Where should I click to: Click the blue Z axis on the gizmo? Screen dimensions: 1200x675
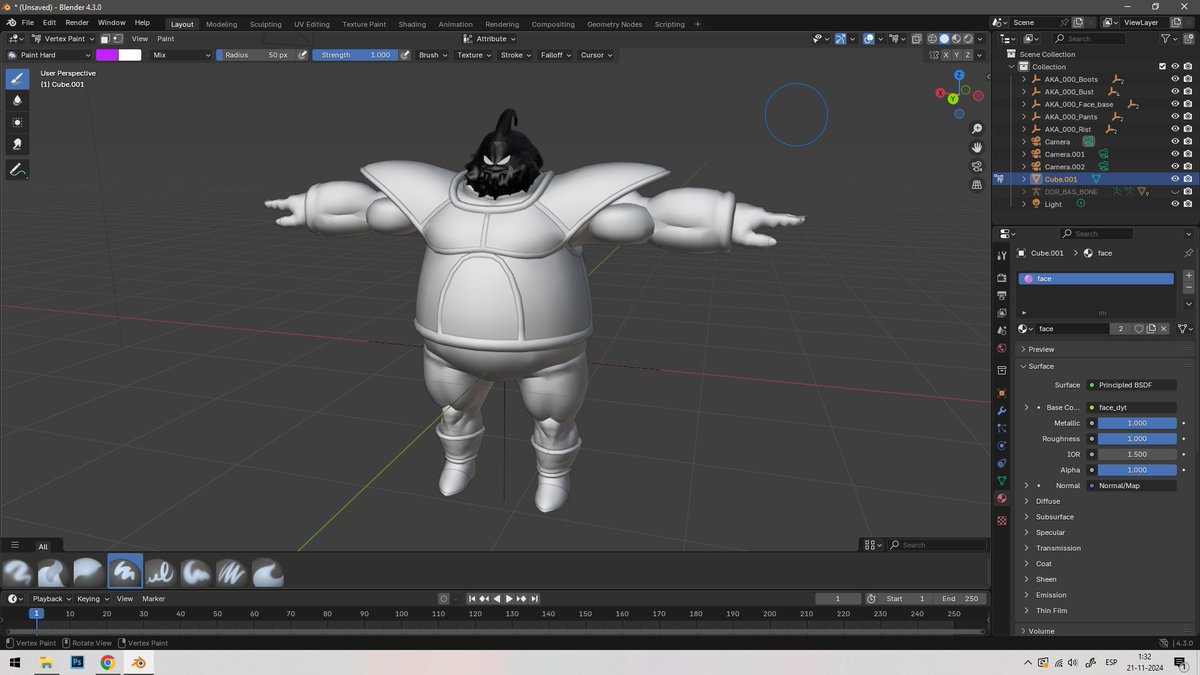coord(958,76)
